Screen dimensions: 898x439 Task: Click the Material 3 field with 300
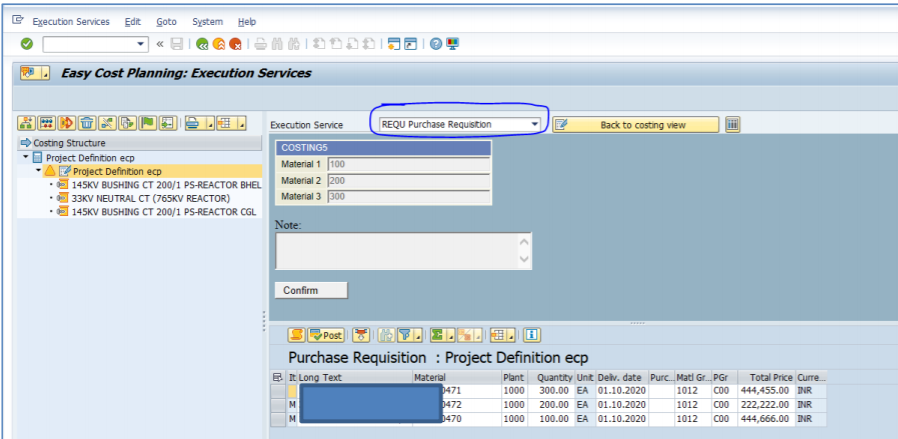(x=409, y=196)
